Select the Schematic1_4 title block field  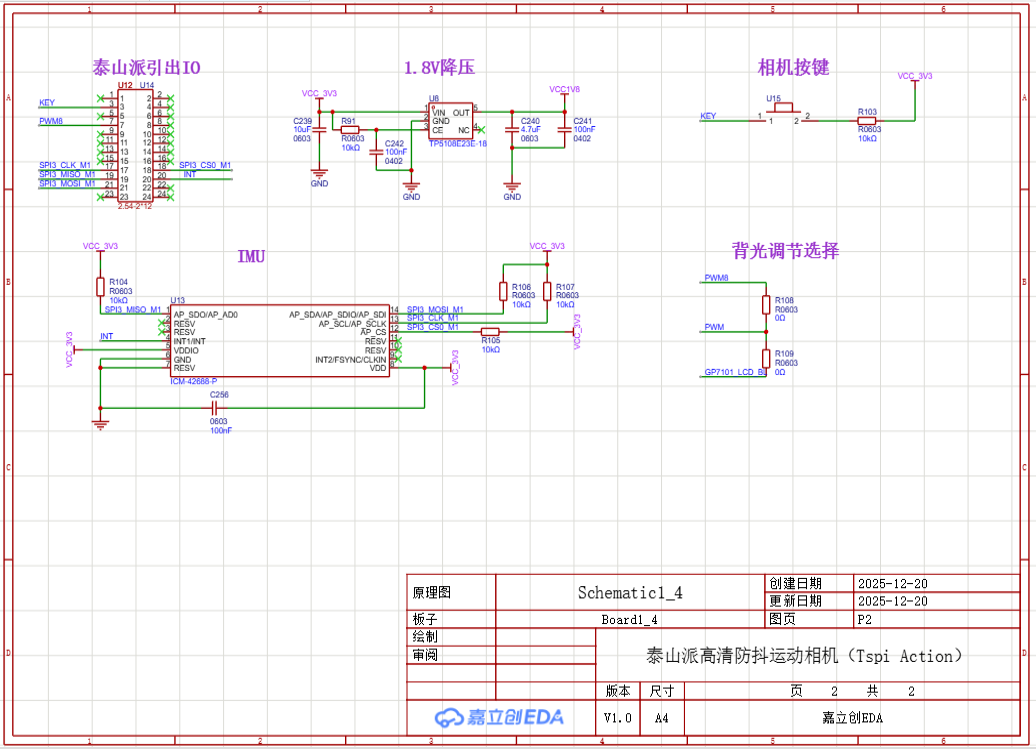[629, 592]
